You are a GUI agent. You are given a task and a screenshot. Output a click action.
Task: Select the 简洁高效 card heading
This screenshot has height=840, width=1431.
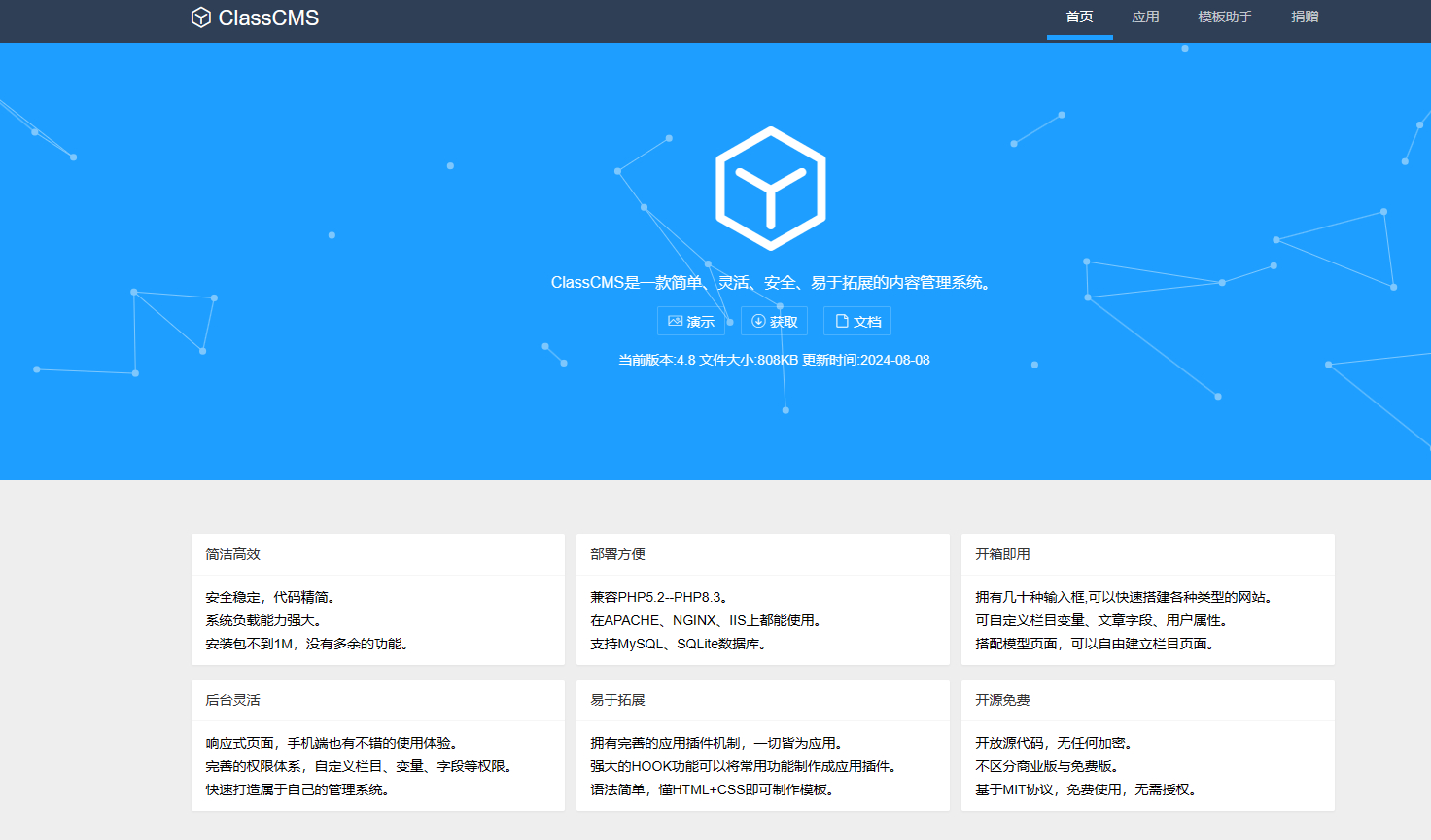pos(233,554)
